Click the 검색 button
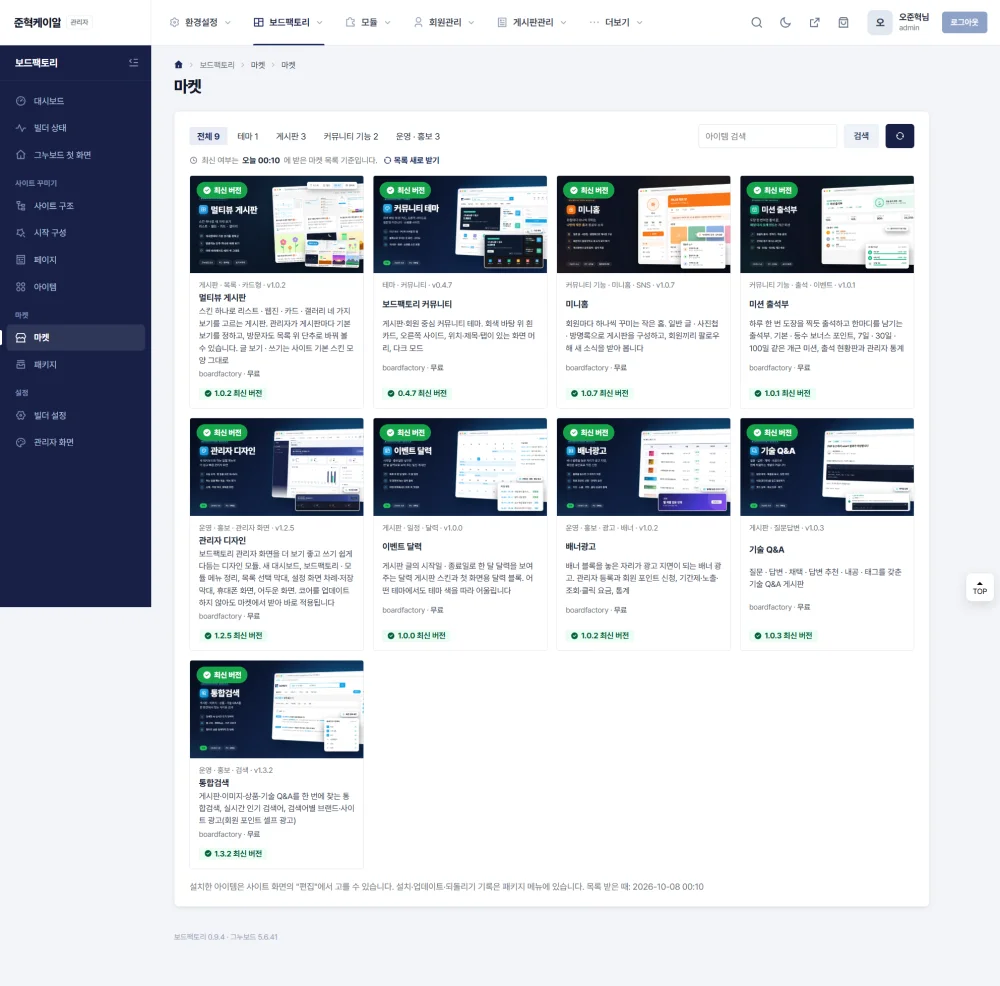The image size is (1000, 986). coord(861,136)
